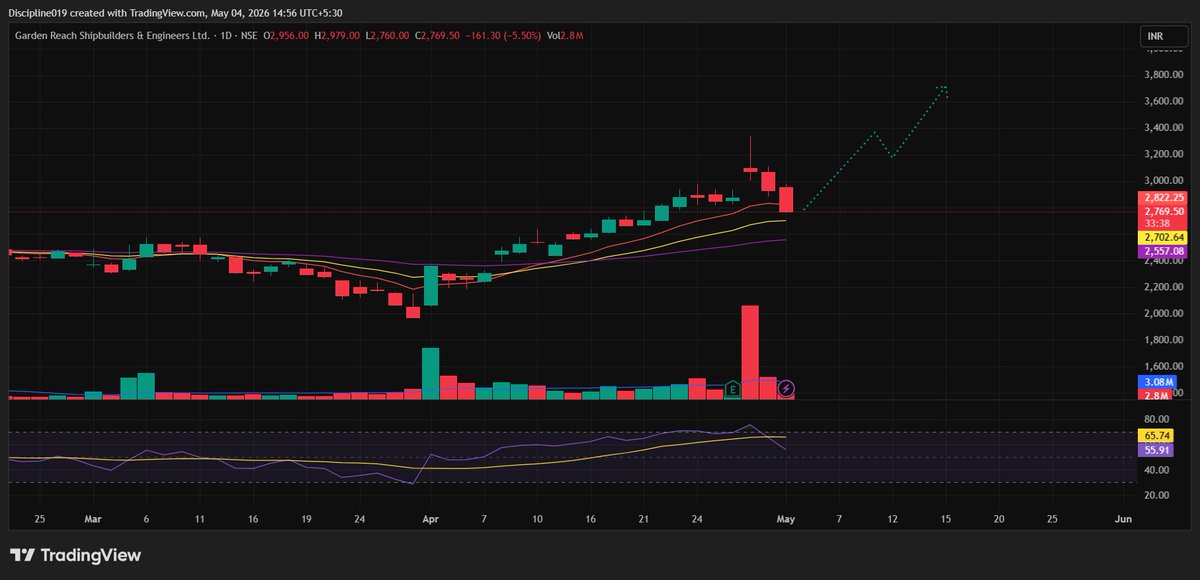
Task: Click the blue 3.08M volume average label
Action: pyautogui.click(x=1156, y=382)
